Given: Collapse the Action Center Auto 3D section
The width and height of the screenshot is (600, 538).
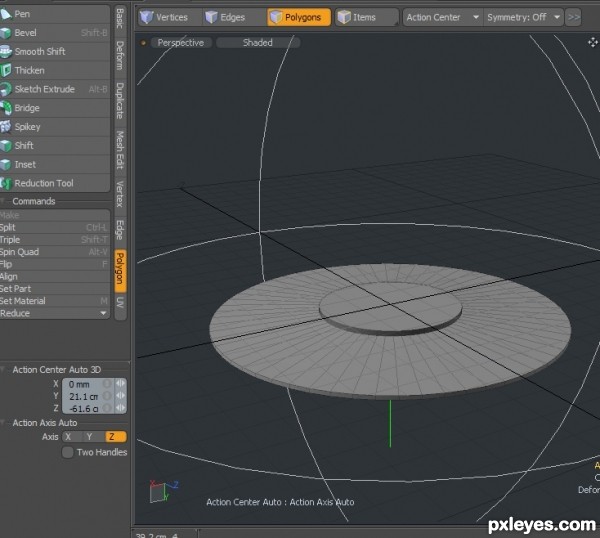Looking at the screenshot, I should (x=3, y=370).
